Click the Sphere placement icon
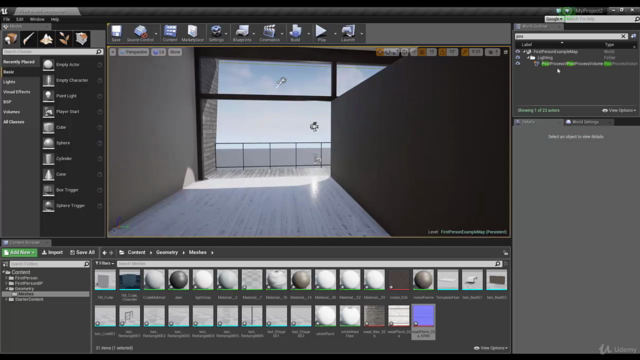Image resolution: width=640 pixels, height=360 pixels. (x=49, y=143)
